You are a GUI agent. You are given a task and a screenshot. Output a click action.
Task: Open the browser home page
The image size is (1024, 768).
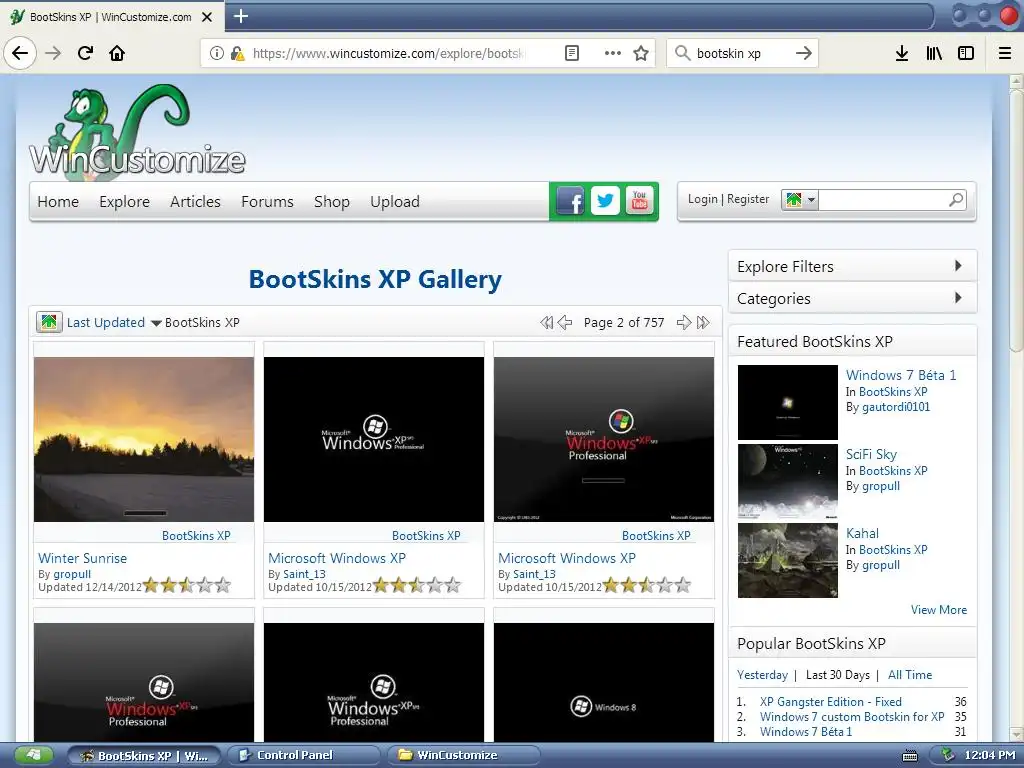point(117,53)
